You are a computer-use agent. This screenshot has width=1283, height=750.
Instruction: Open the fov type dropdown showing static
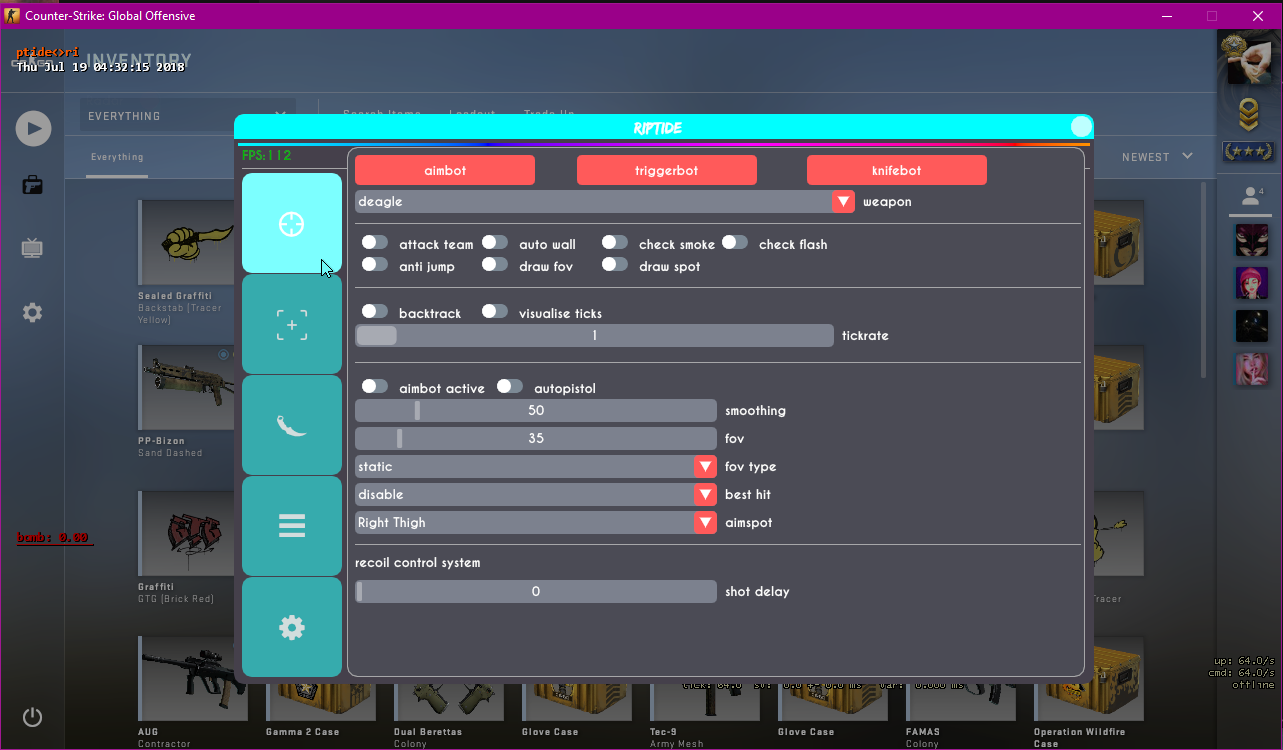(536, 466)
